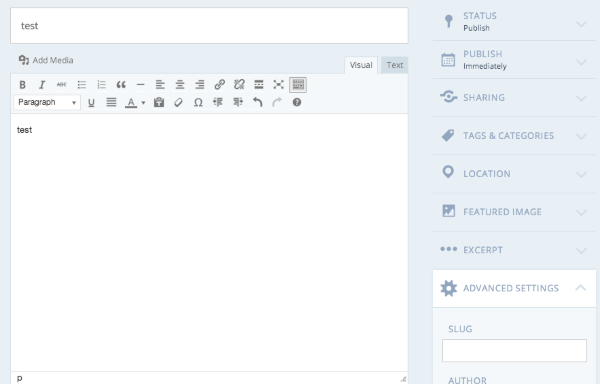600x384 pixels.
Task: Undo the last edit
Action: (258, 103)
